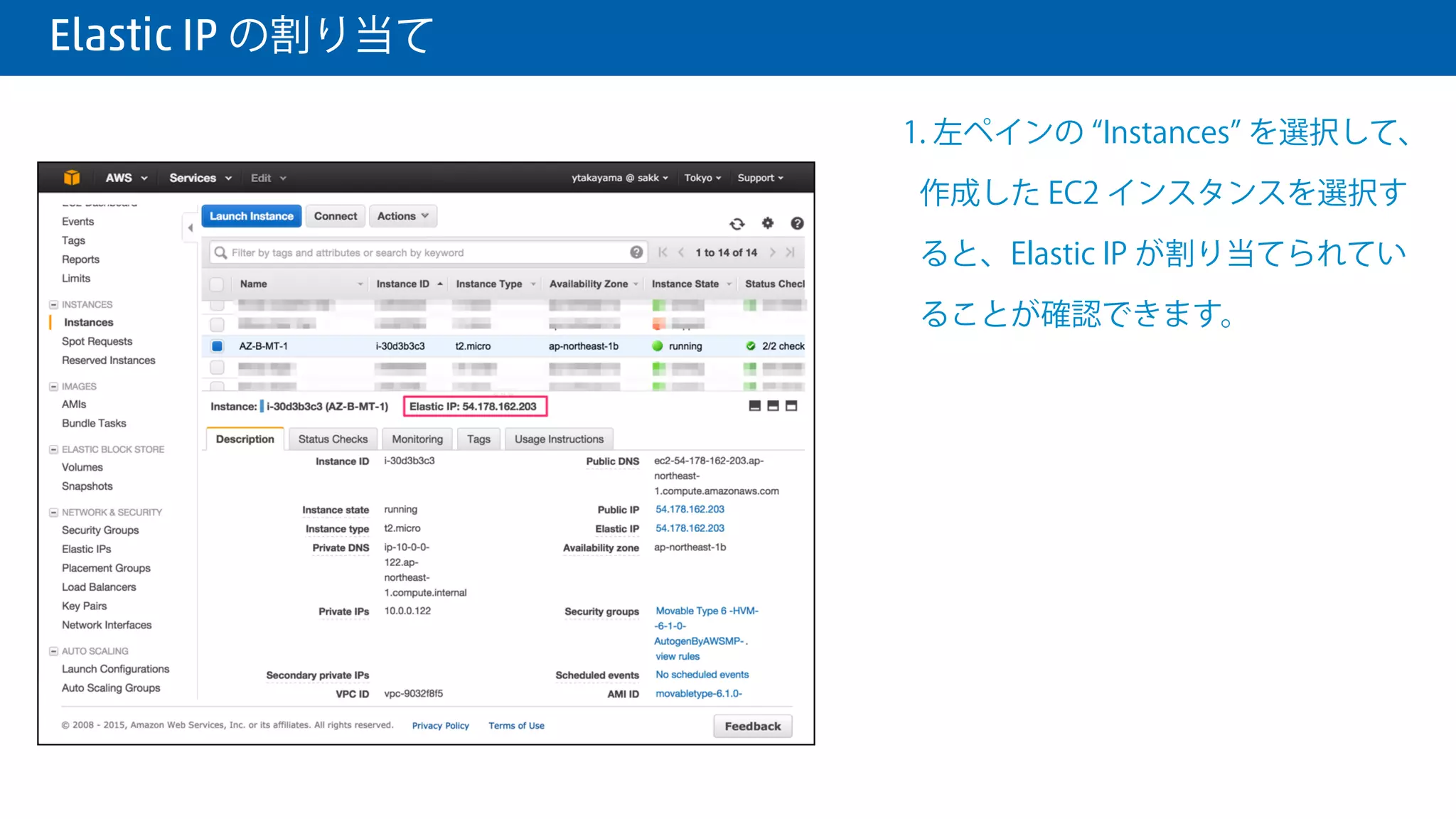1456x819 pixels.
Task: Check the second blurred instance row checkbox
Action: 218,325
